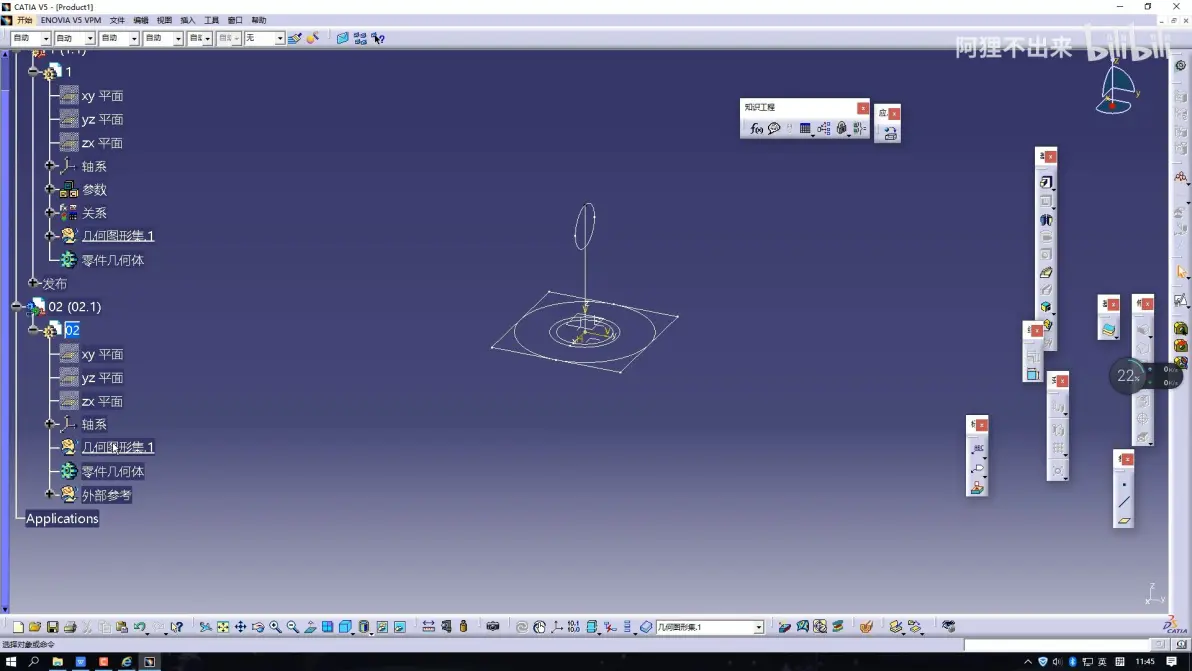Select the Fit All In view icon

click(x=223, y=627)
